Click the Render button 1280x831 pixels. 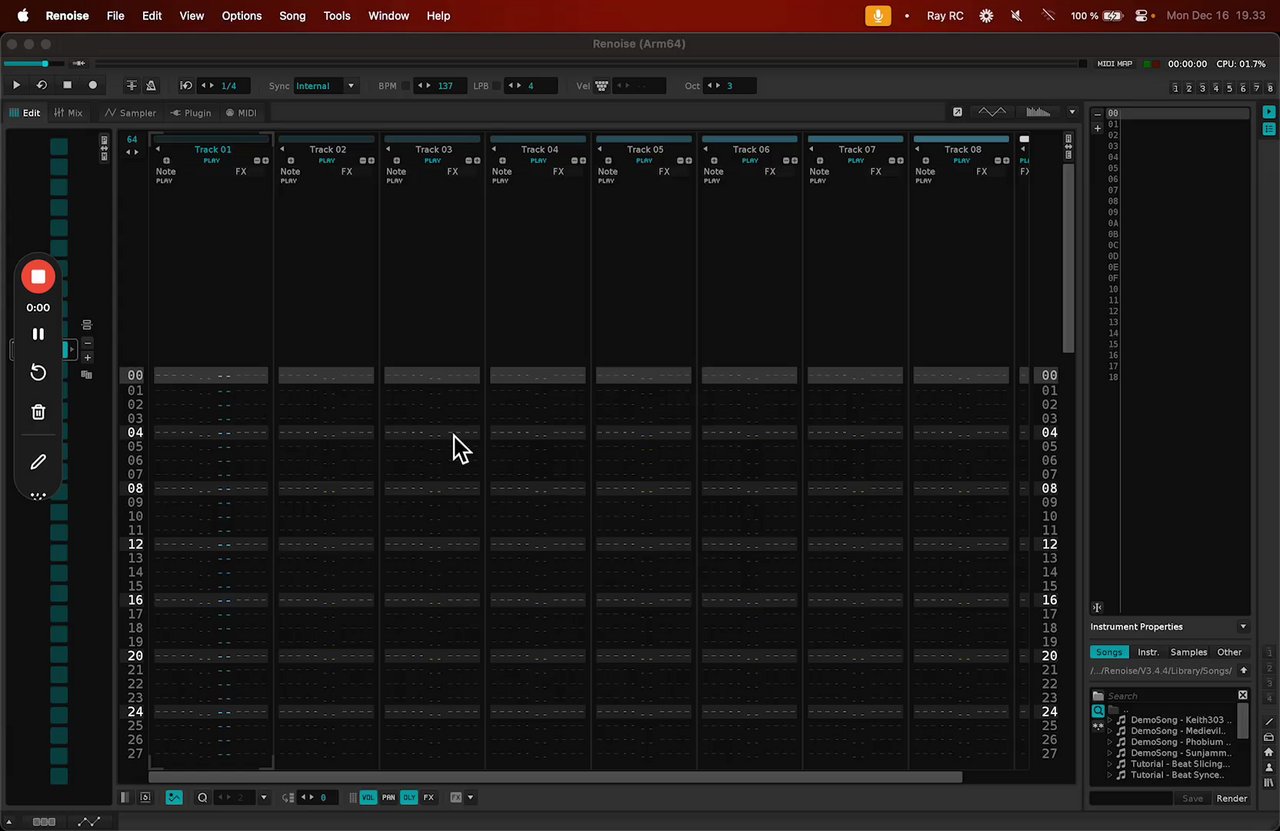pyautogui.click(x=1232, y=798)
